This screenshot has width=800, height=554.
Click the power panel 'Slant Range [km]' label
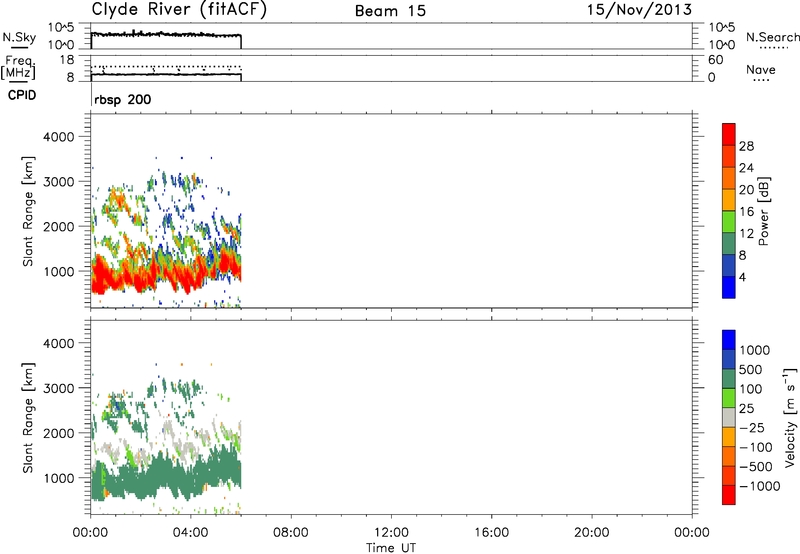click(x=28, y=211)
